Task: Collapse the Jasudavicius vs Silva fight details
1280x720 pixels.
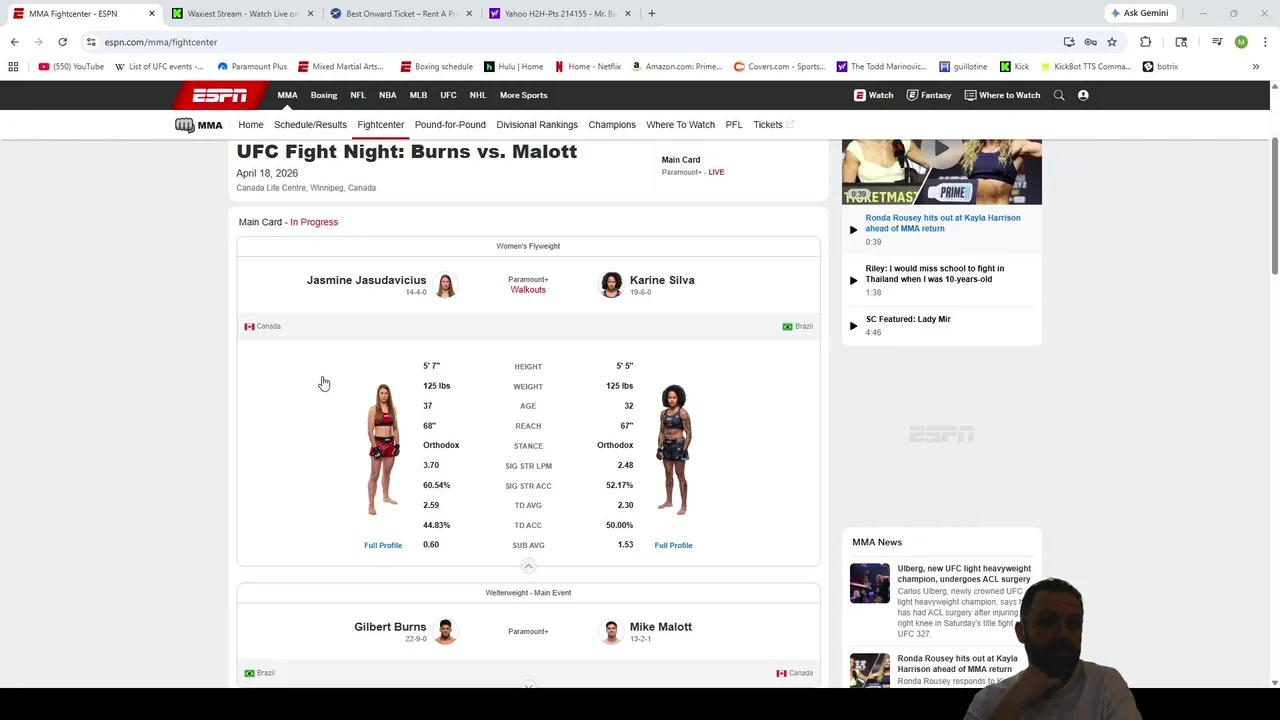Action: pos(528,566)
